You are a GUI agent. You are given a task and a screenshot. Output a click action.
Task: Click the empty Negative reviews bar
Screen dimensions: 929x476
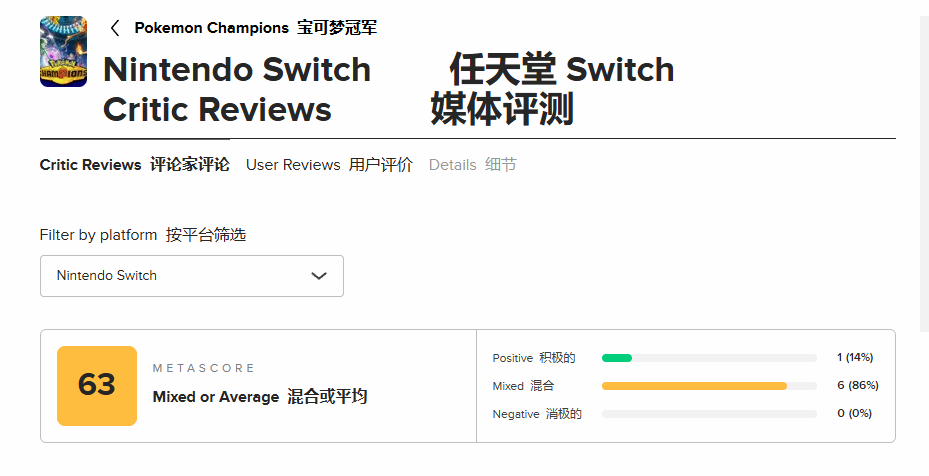(709, 414)
